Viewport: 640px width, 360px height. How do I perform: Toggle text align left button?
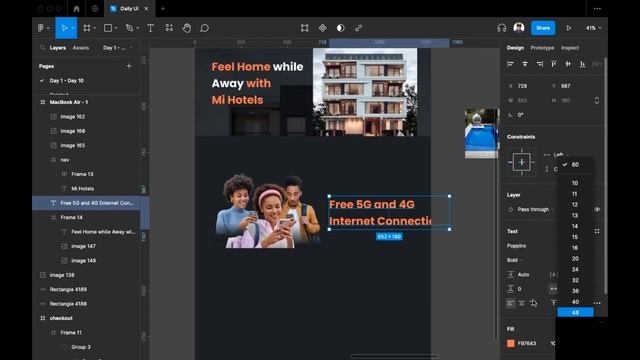[x=511, y=303]
